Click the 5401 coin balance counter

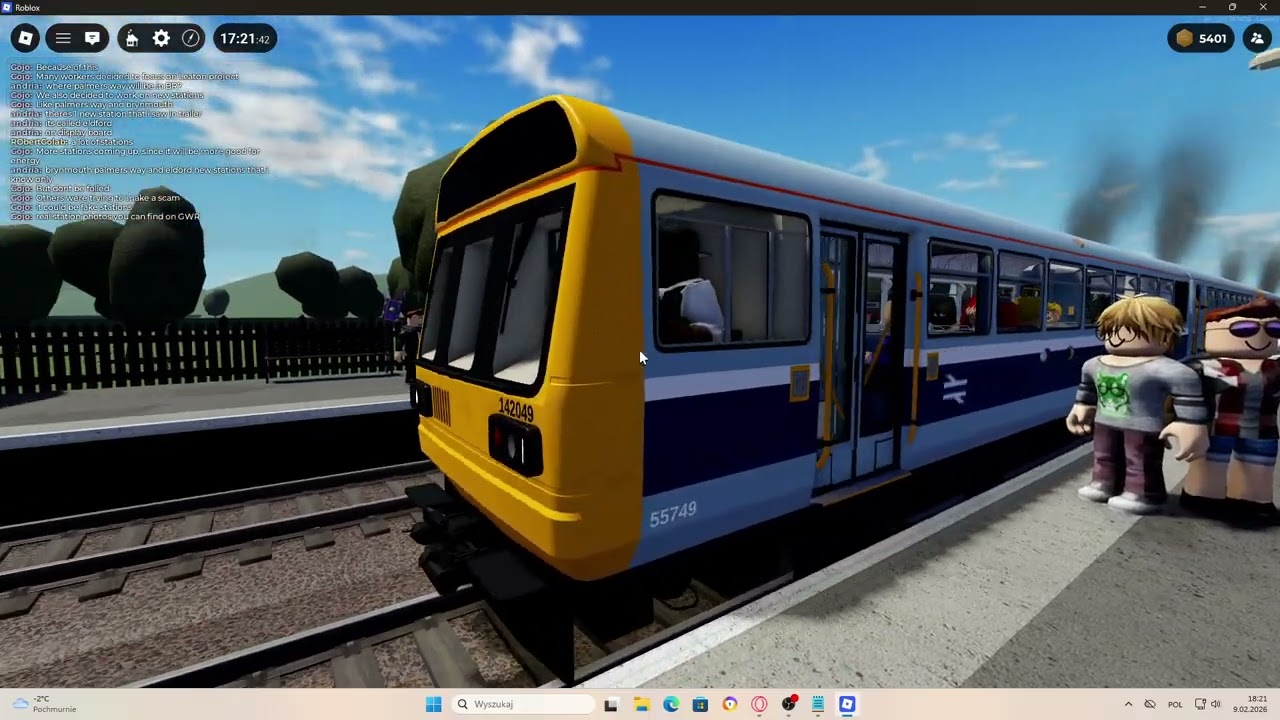(1201, 39)
